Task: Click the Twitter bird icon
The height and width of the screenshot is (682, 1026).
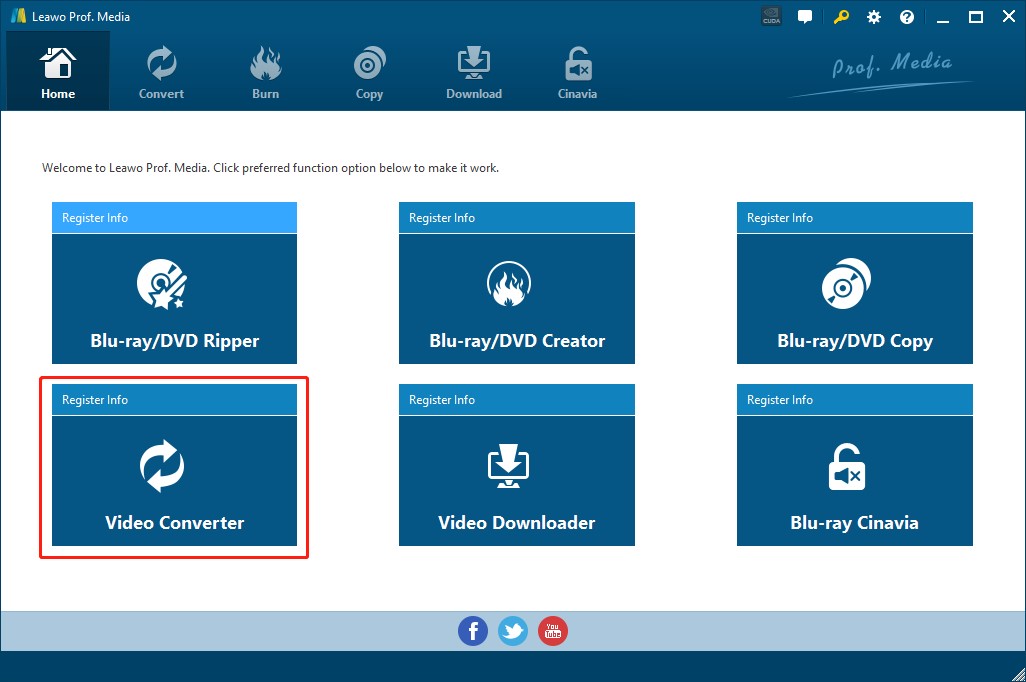Action: click(513, 631)
